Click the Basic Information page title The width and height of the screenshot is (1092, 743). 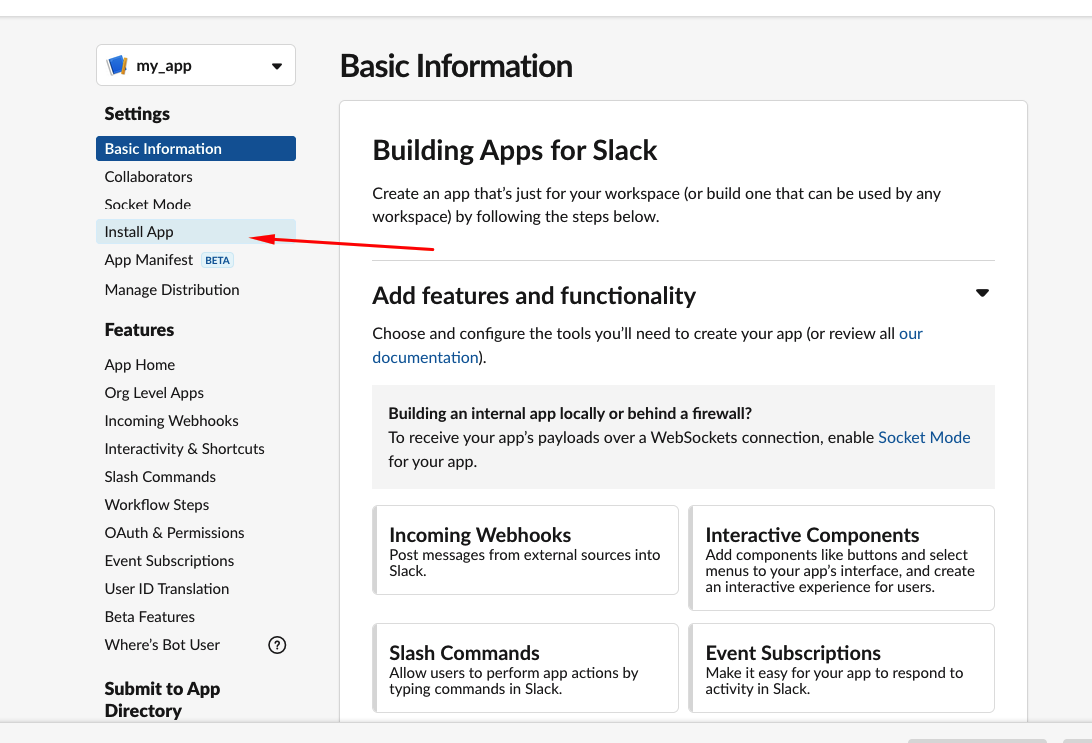click(x=456, y=66)
